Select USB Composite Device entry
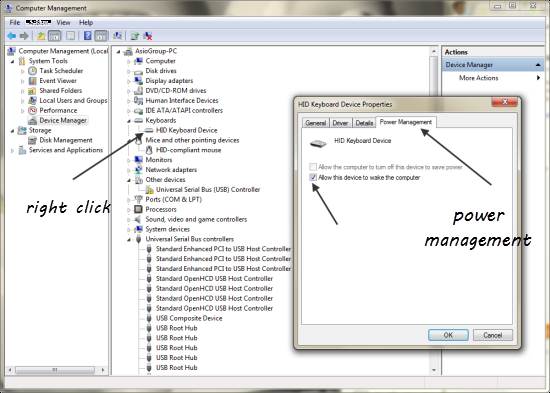This screenshot has width=550, height=393. 189,318
